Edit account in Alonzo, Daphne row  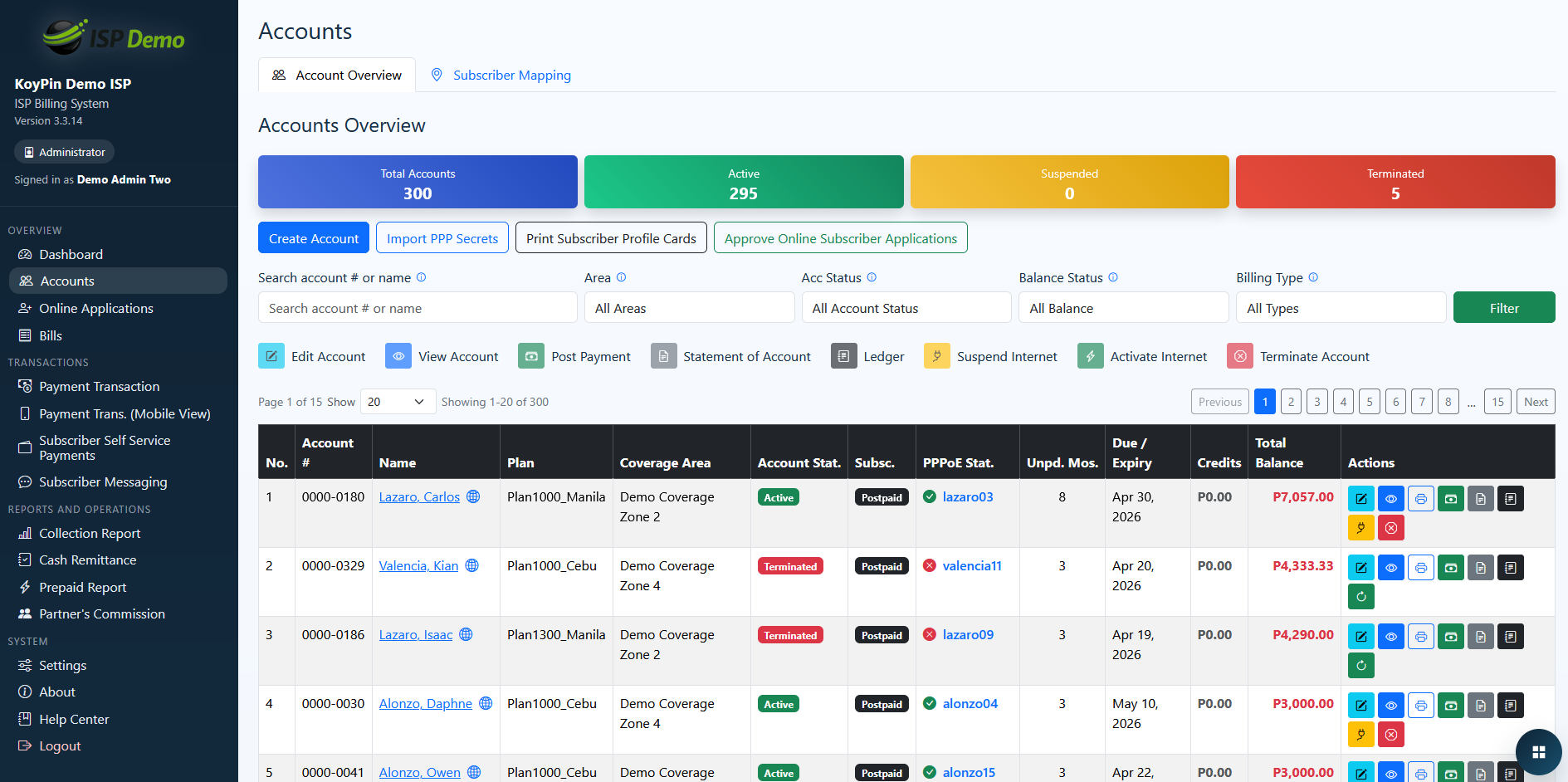point(1361,706)
